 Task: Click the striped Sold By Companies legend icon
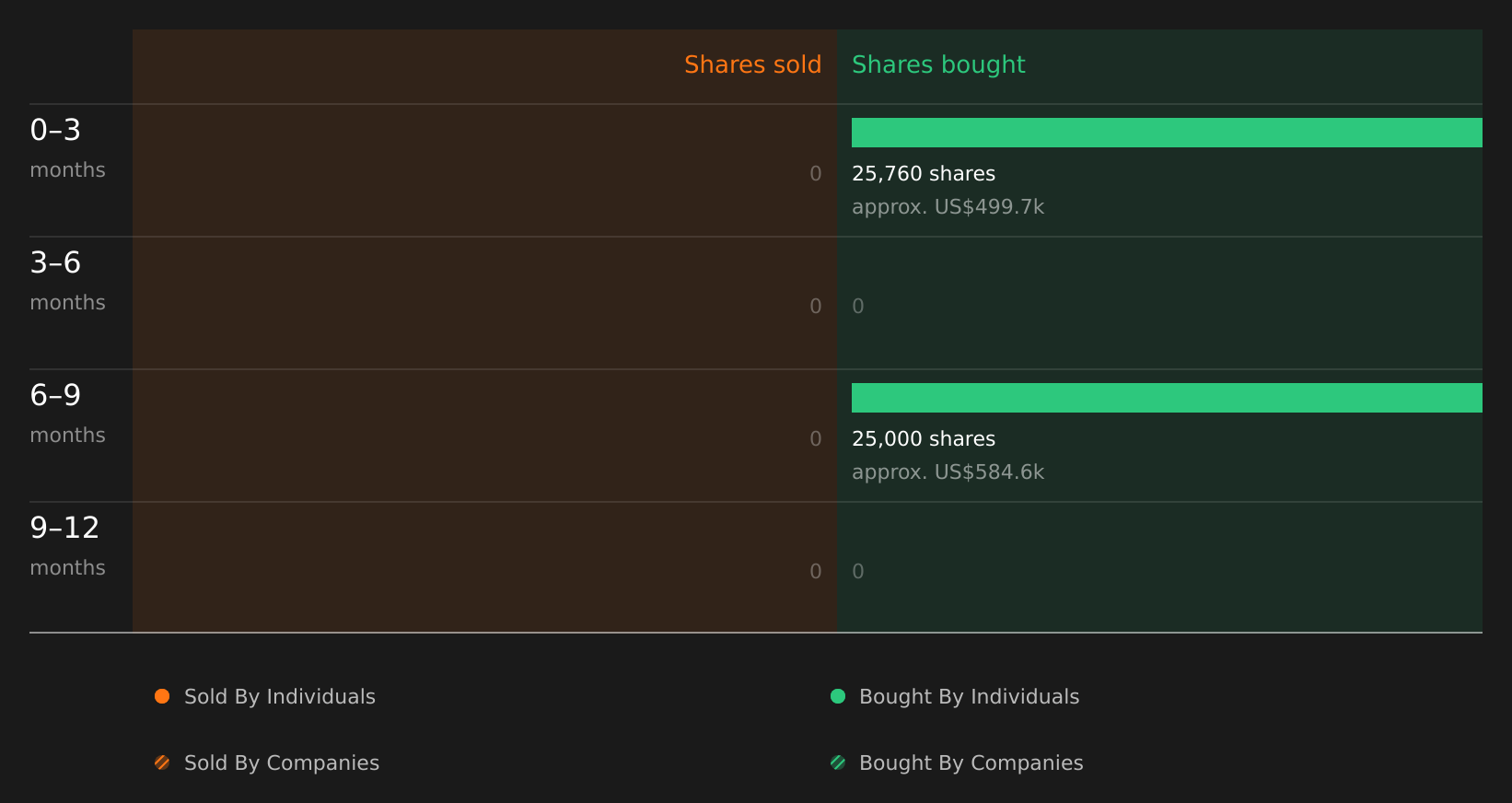click(x=162, y=762)
